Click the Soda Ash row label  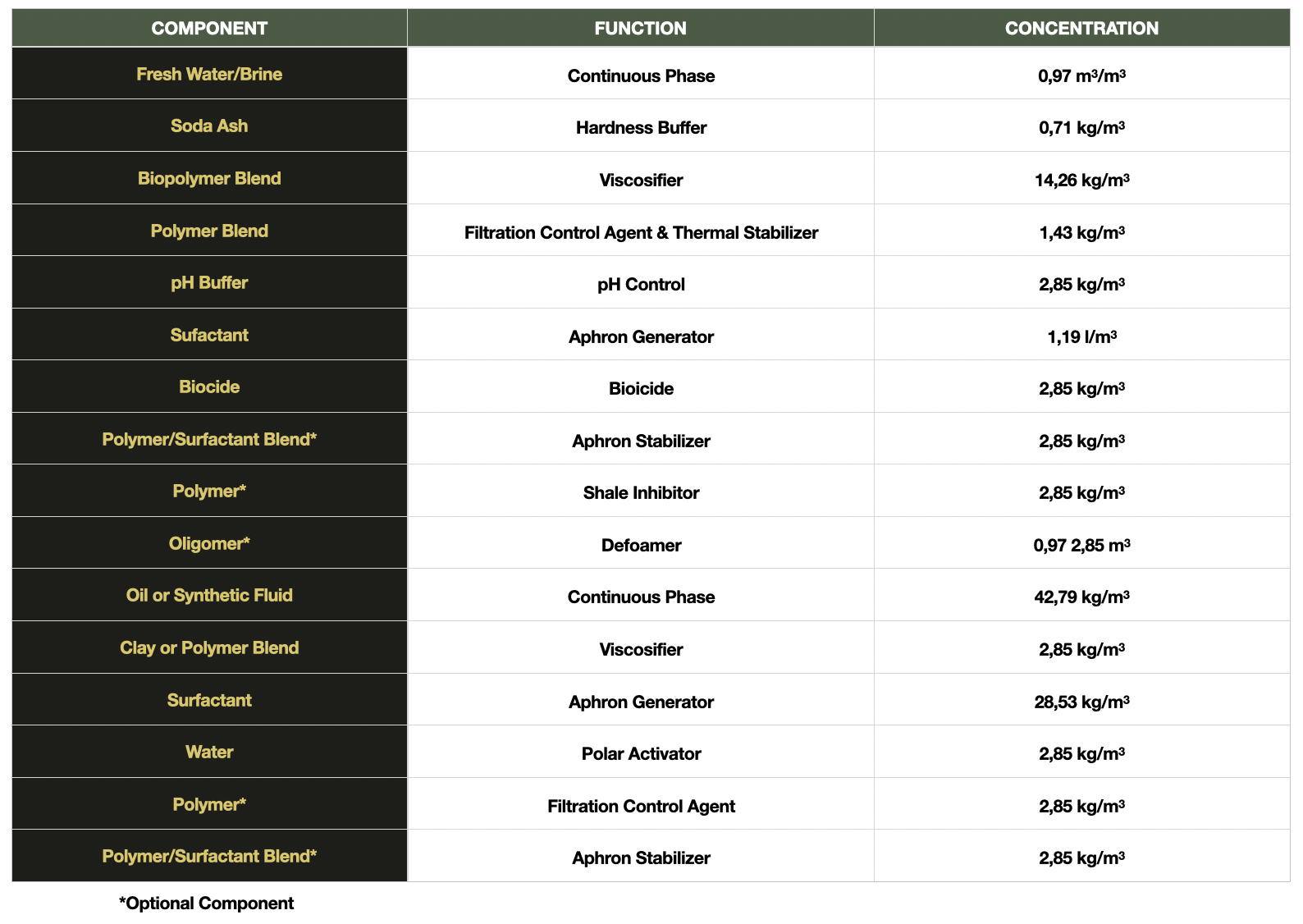pyautogui.click(x=209, y=126)
